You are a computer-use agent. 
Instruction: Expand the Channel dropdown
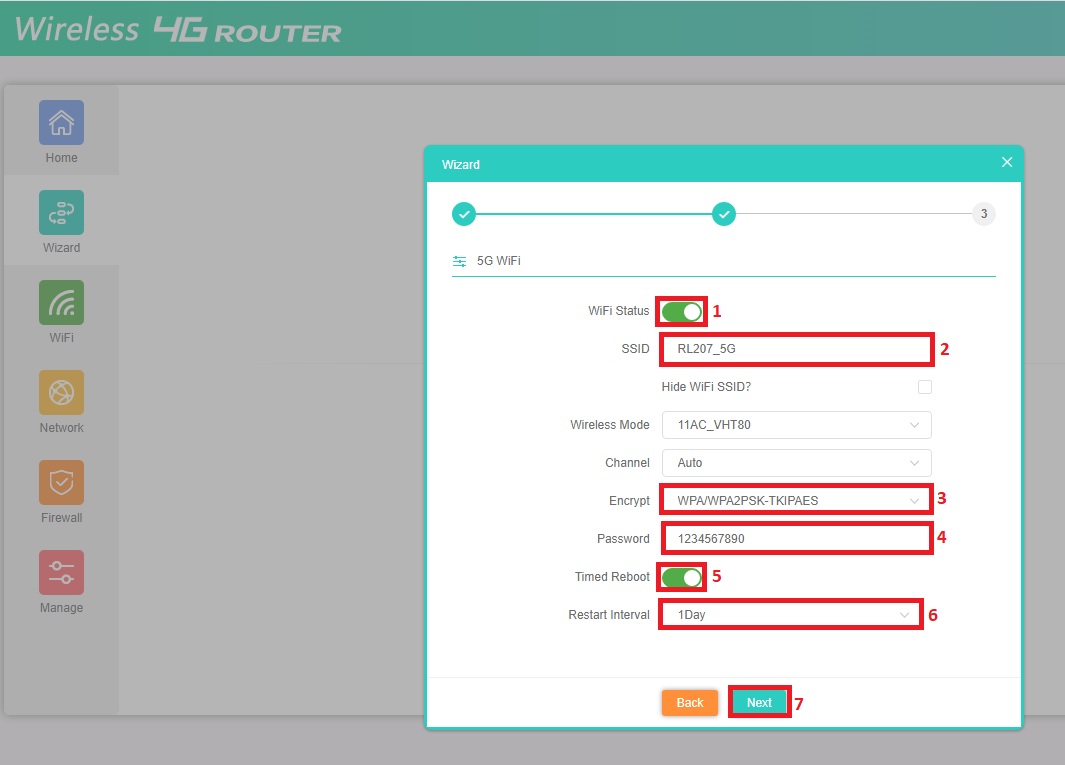pyautogui.click(x=796, y=463)
